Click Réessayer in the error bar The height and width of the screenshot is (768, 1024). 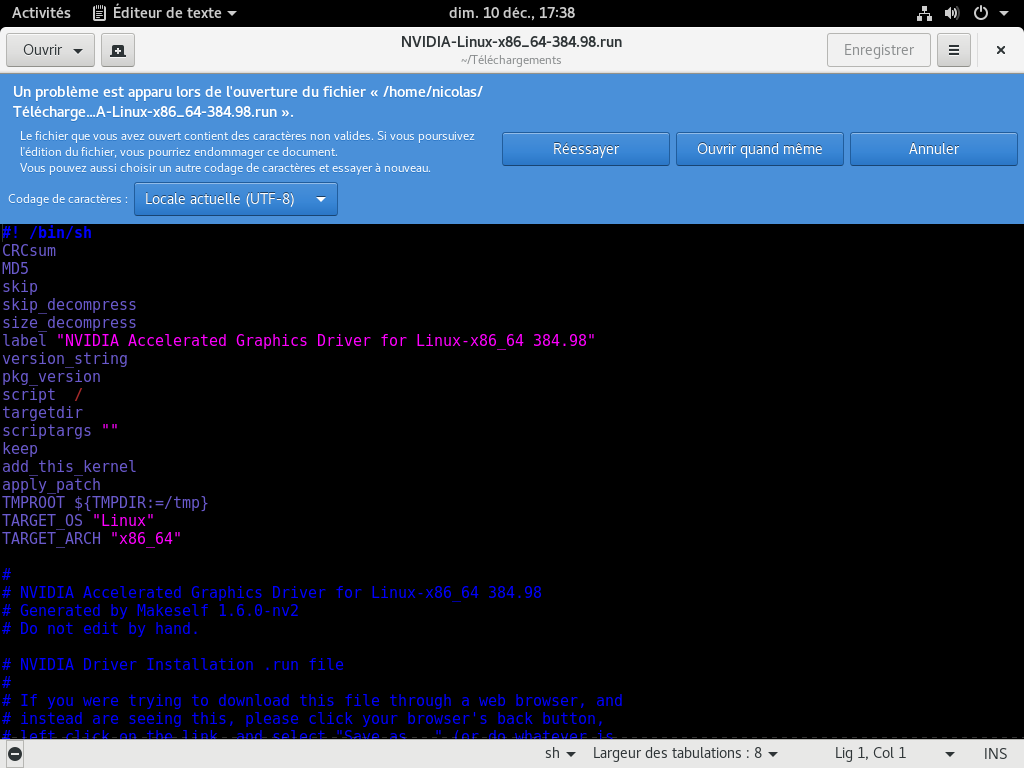click(x=586, y=149)
